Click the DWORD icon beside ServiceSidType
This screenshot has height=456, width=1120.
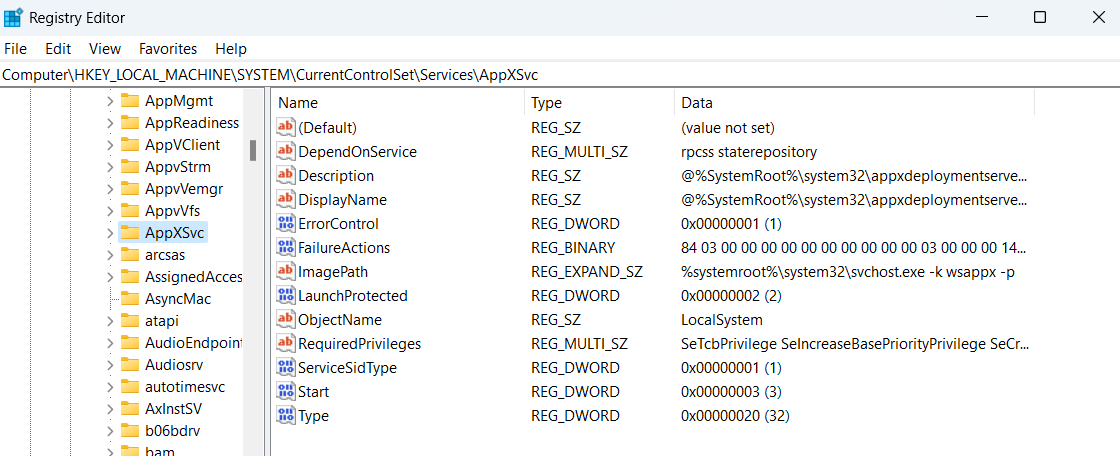click(x=286, y=368)
